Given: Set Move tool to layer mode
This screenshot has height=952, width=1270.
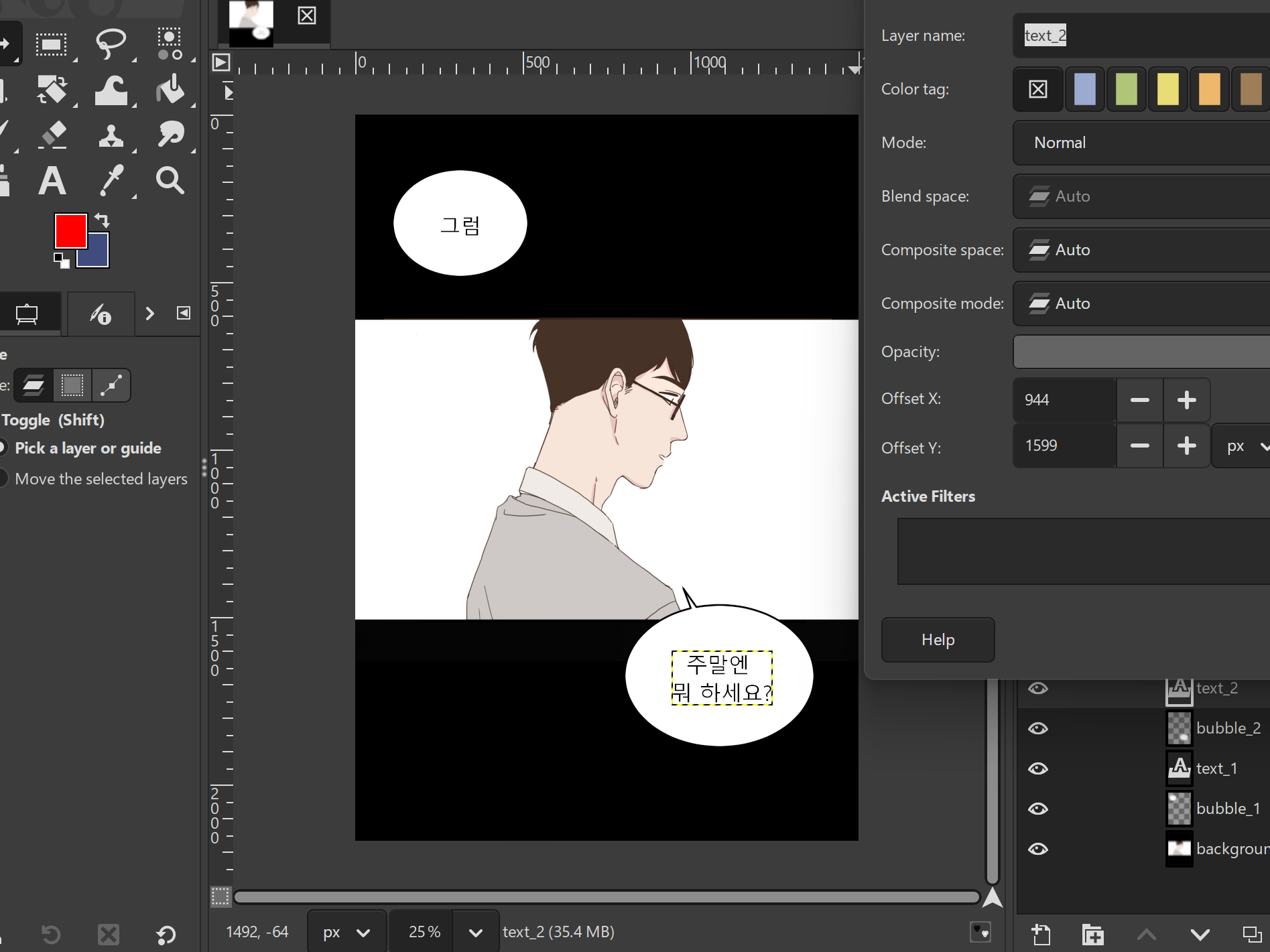Looking at the screenshot, I should point(34,385).
